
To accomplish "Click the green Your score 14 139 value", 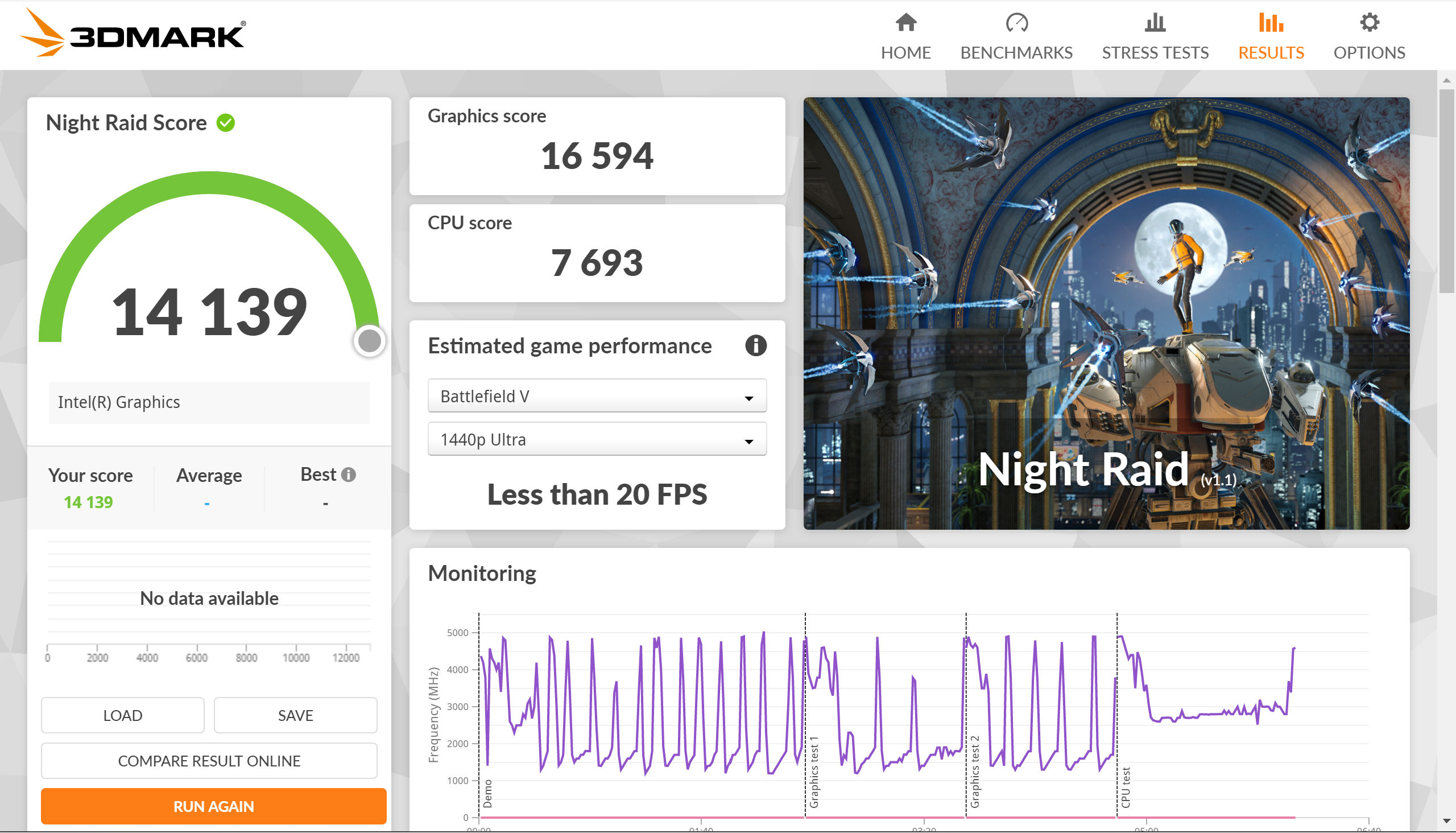I will 88,502.
